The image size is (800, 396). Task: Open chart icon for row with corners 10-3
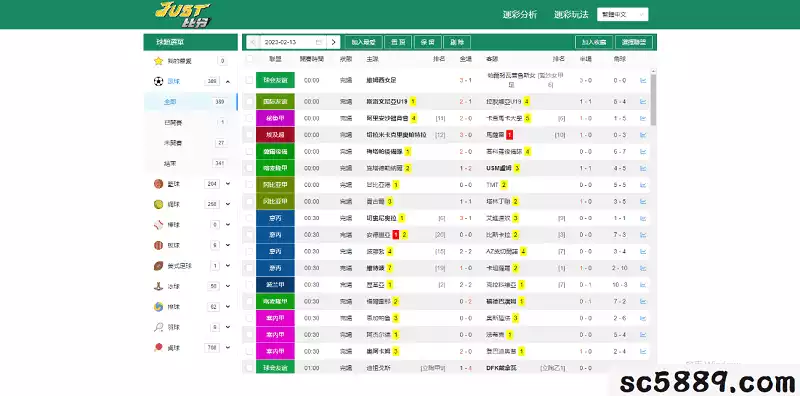[x=643, y=285]
